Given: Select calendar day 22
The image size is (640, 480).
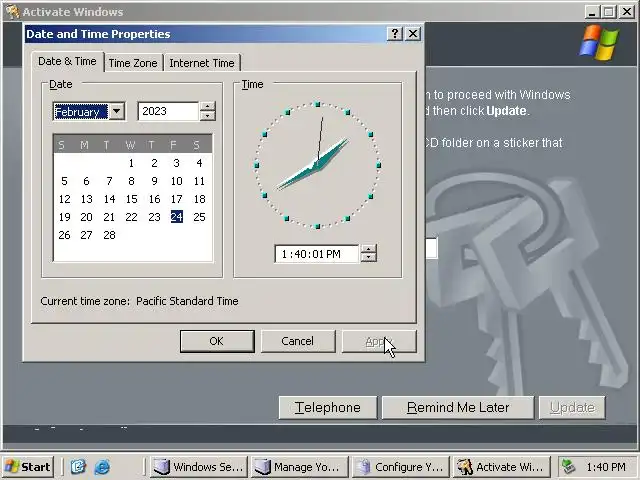Looking at the screenshot, I should (131, 217).
